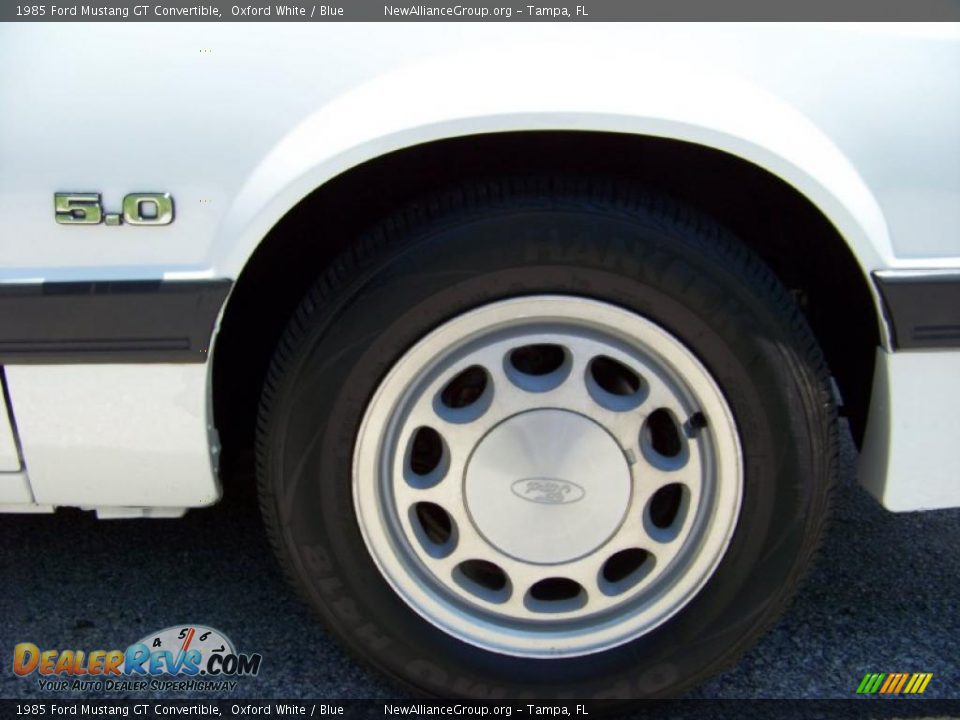
Task: Click top caption 'Oxford White / Blue'
Action: coord(287,10)
